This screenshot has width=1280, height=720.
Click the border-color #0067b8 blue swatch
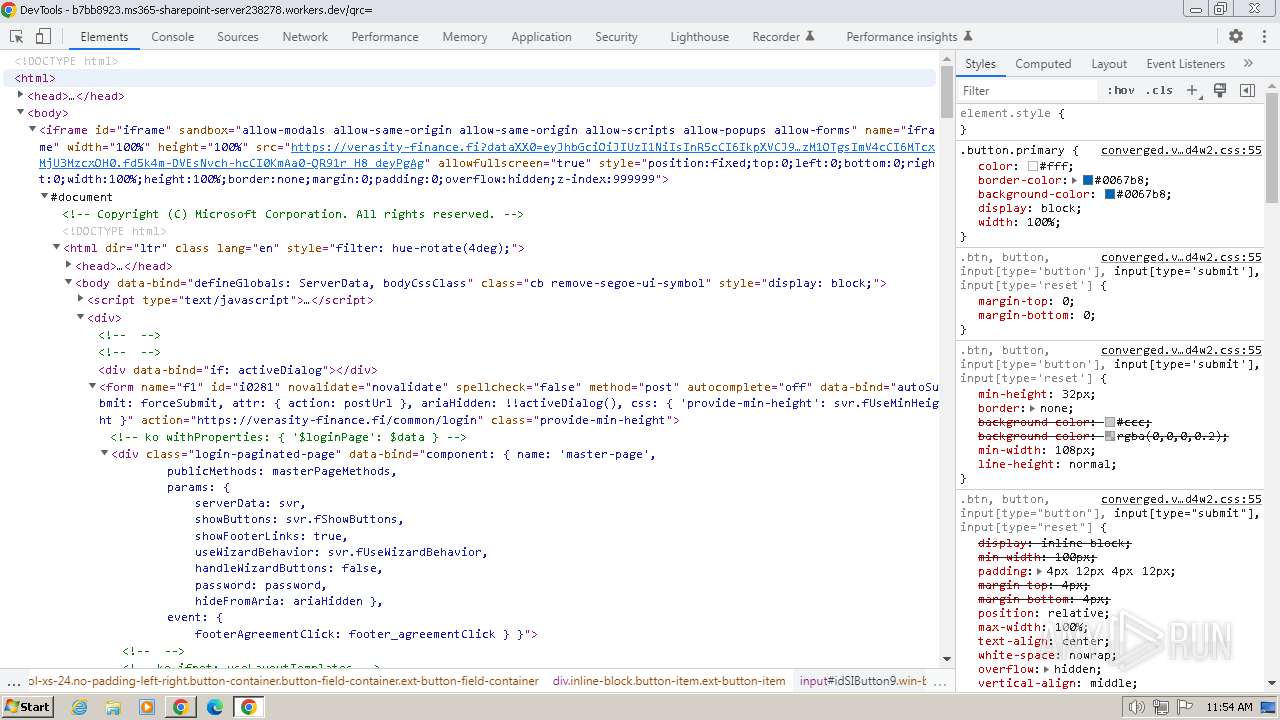1088,180
